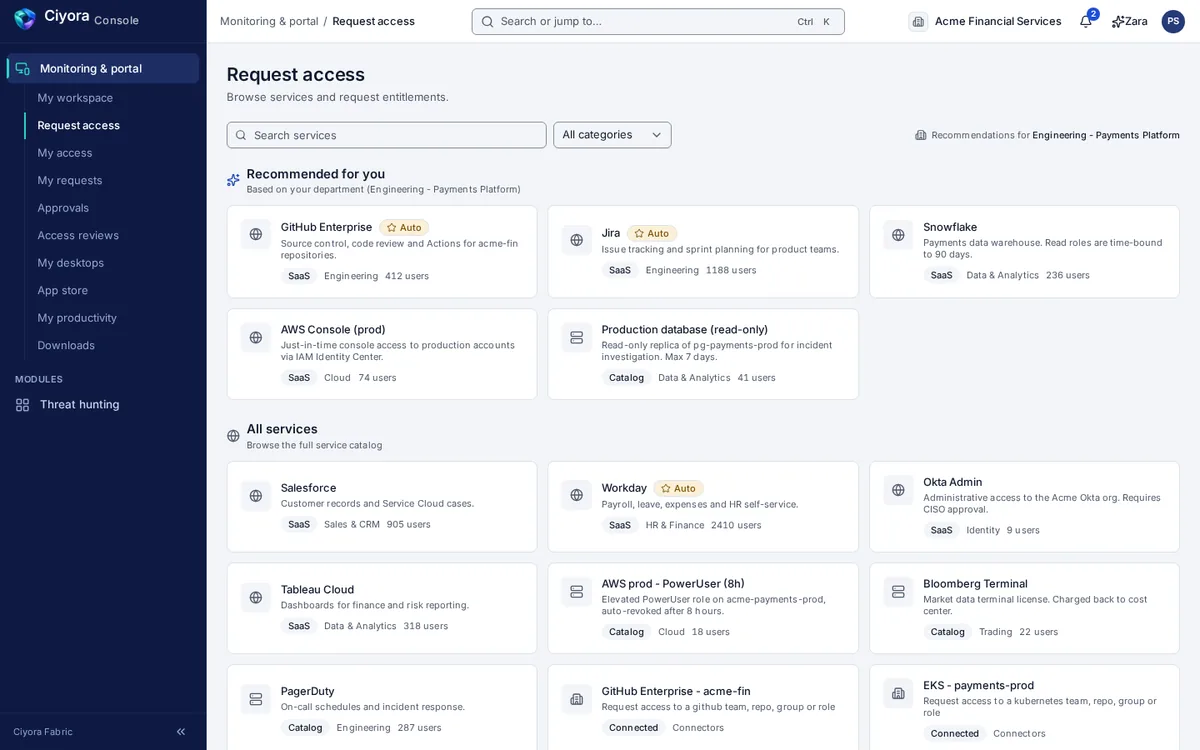The width and height of the screenshot is (1200, 750).
Task: Click the GitHub Enterprise globe icon
Action: (x=256, y=234)
